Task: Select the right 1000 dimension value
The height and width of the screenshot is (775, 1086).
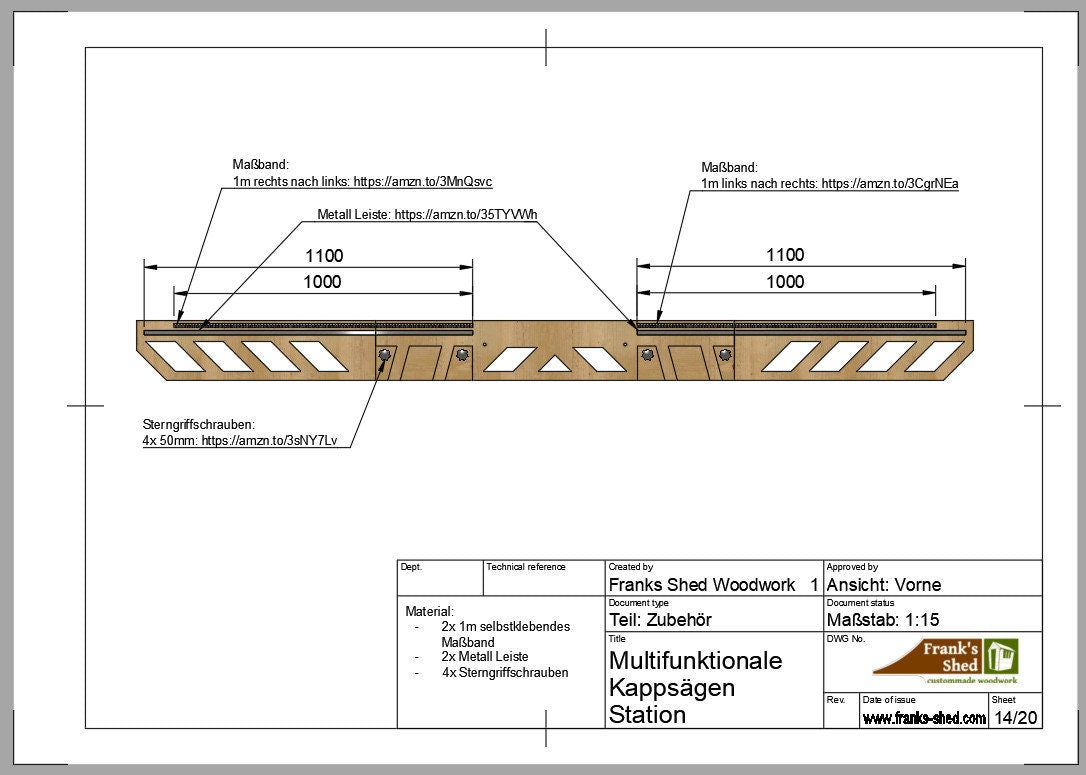Action: click(x=785, y=282)
